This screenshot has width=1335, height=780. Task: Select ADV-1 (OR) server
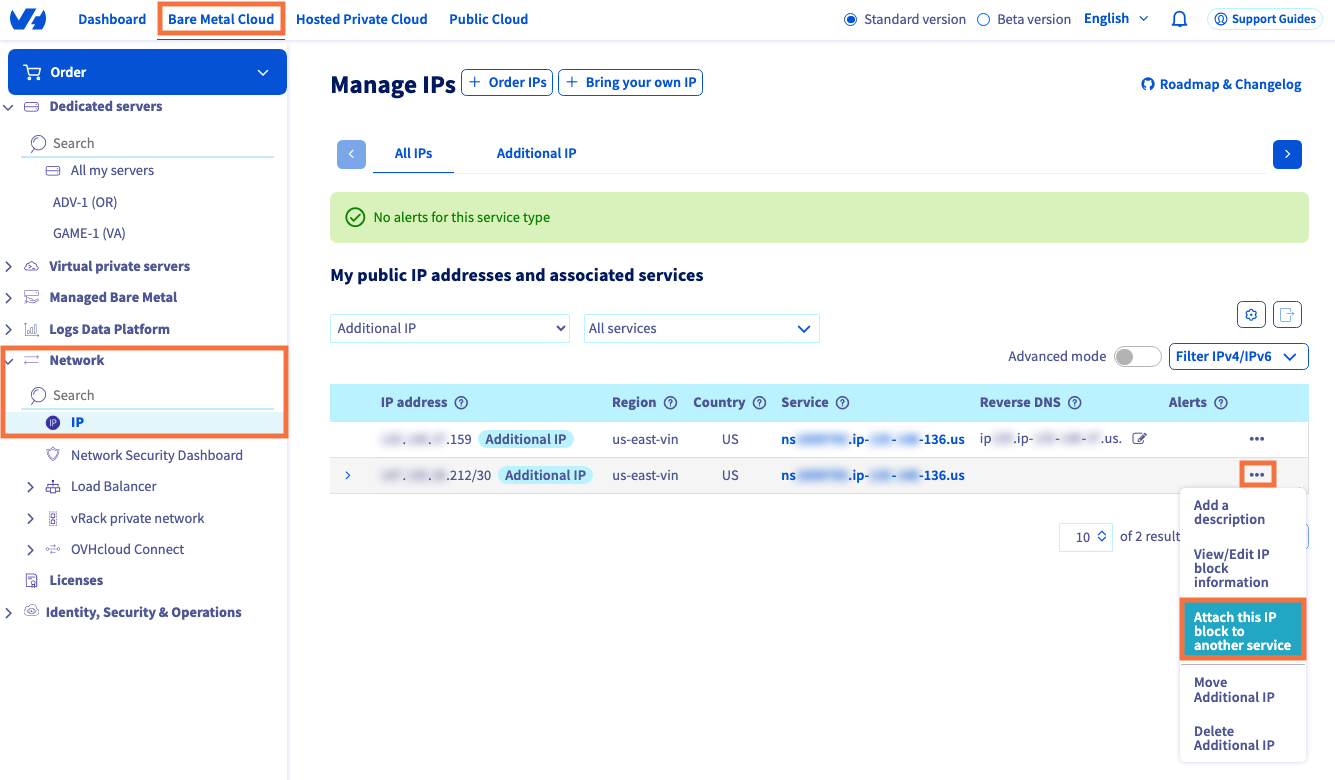pos(85,203)
